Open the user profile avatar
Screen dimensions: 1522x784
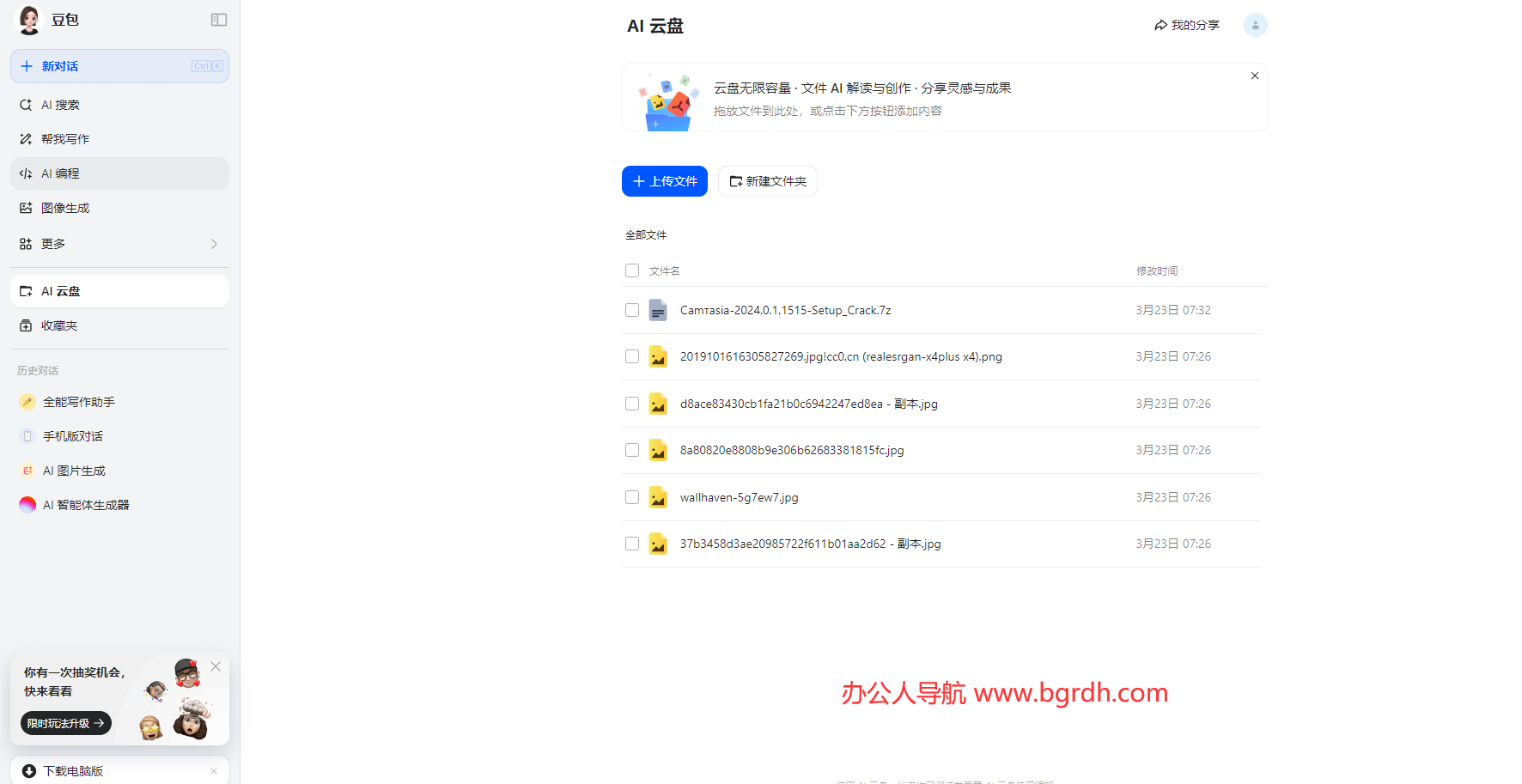(1255, 25)
